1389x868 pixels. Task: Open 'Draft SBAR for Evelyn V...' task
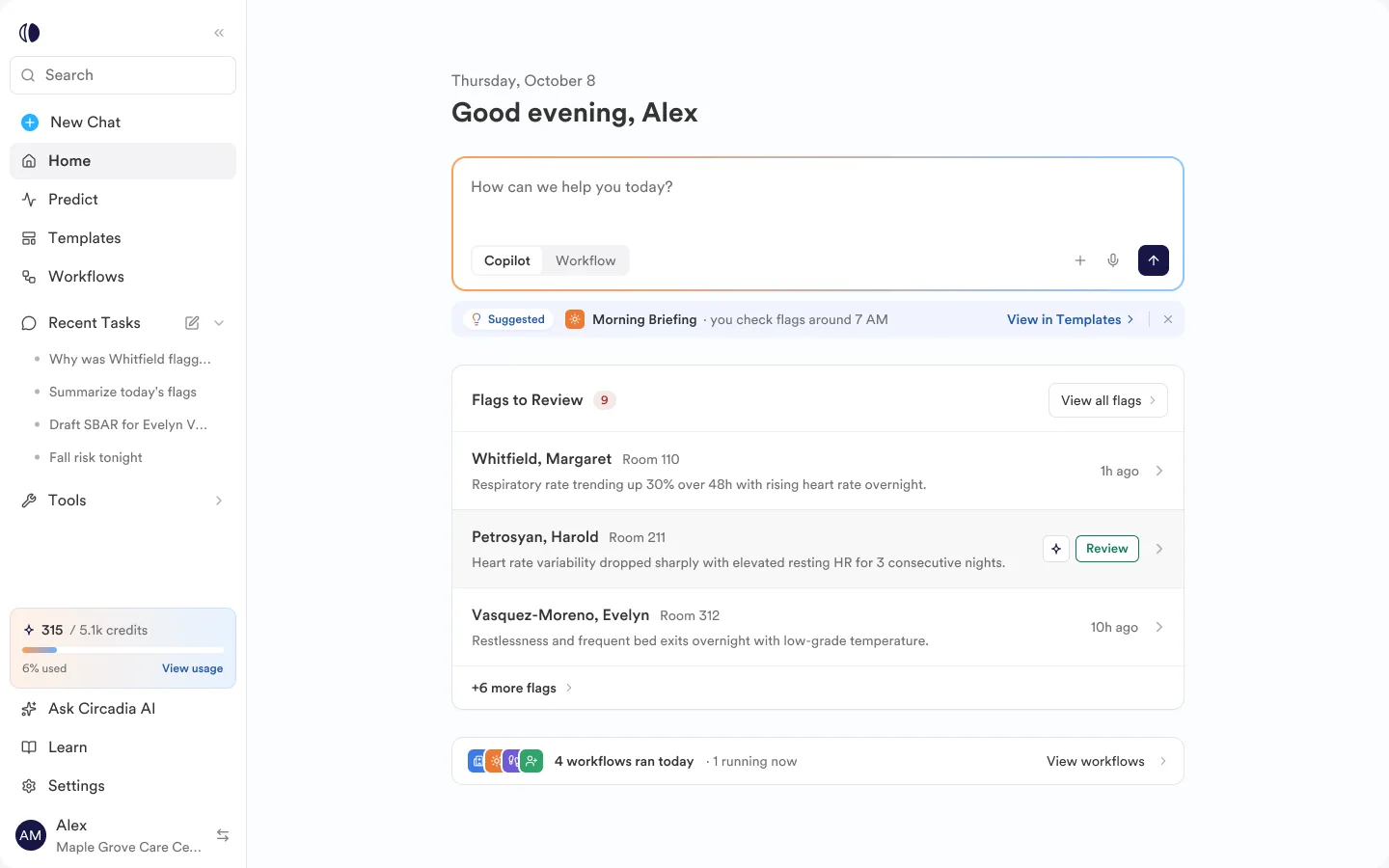pyautogui.click(x=127, y=424)
